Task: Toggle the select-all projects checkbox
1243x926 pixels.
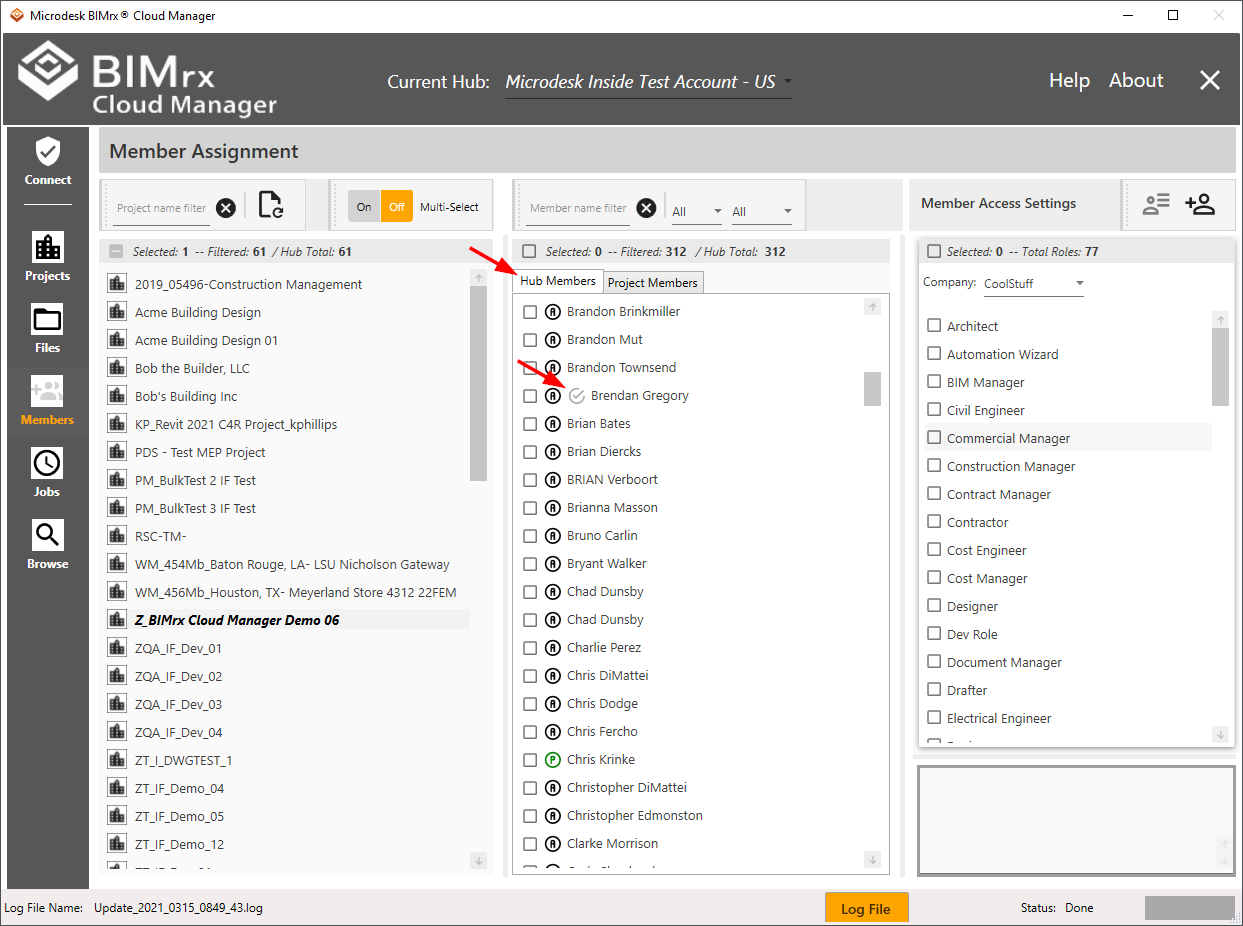Action: (116, 252)
